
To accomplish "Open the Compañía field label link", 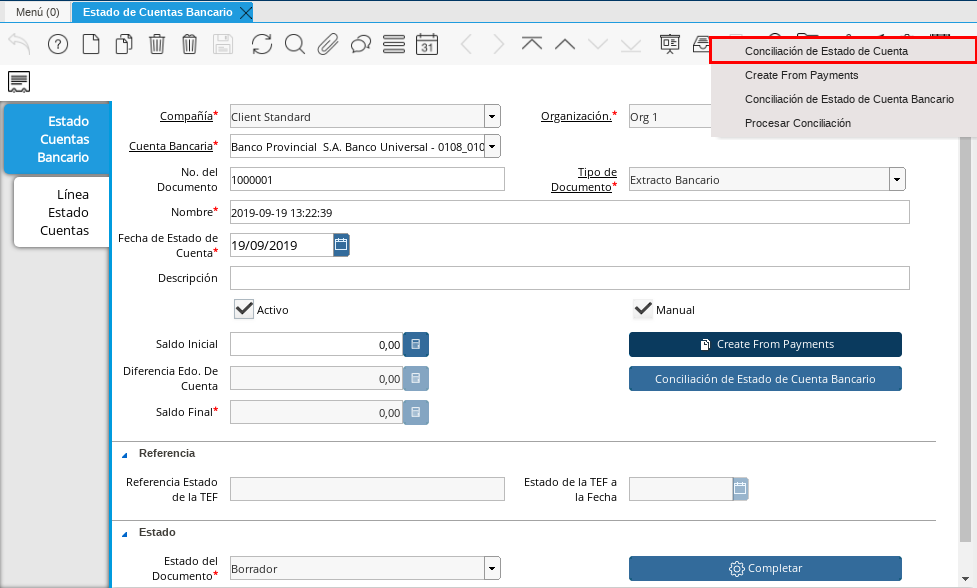I will coord(186,116).
